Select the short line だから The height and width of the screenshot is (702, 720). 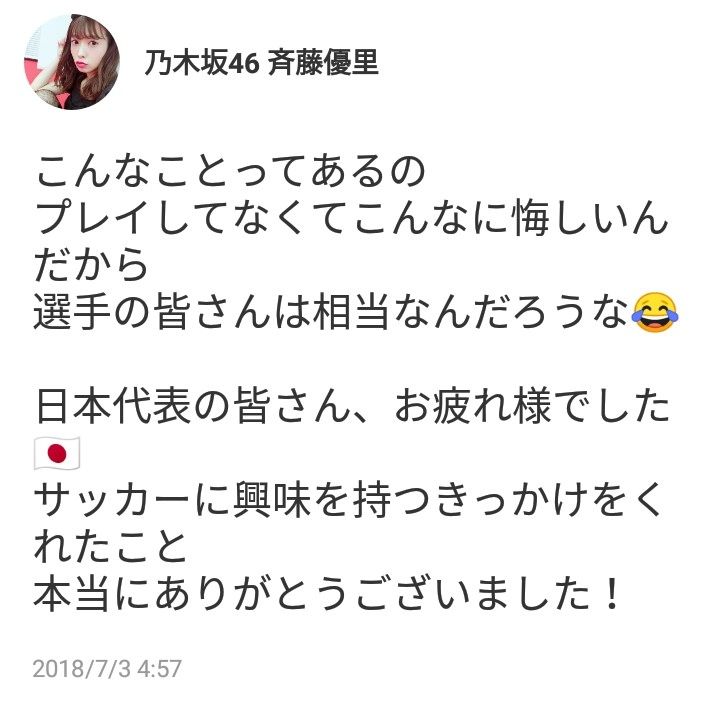click(x=91, y=265)
